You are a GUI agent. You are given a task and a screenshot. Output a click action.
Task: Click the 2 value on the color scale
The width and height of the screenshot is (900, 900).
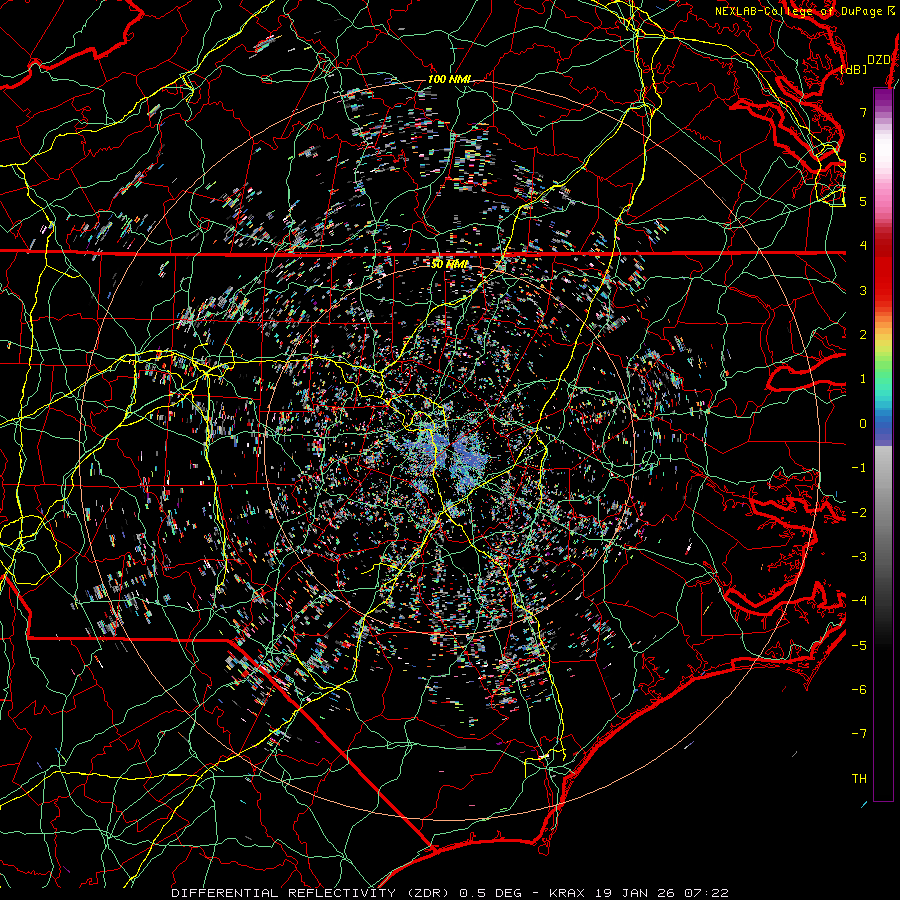tap(863, 335)
